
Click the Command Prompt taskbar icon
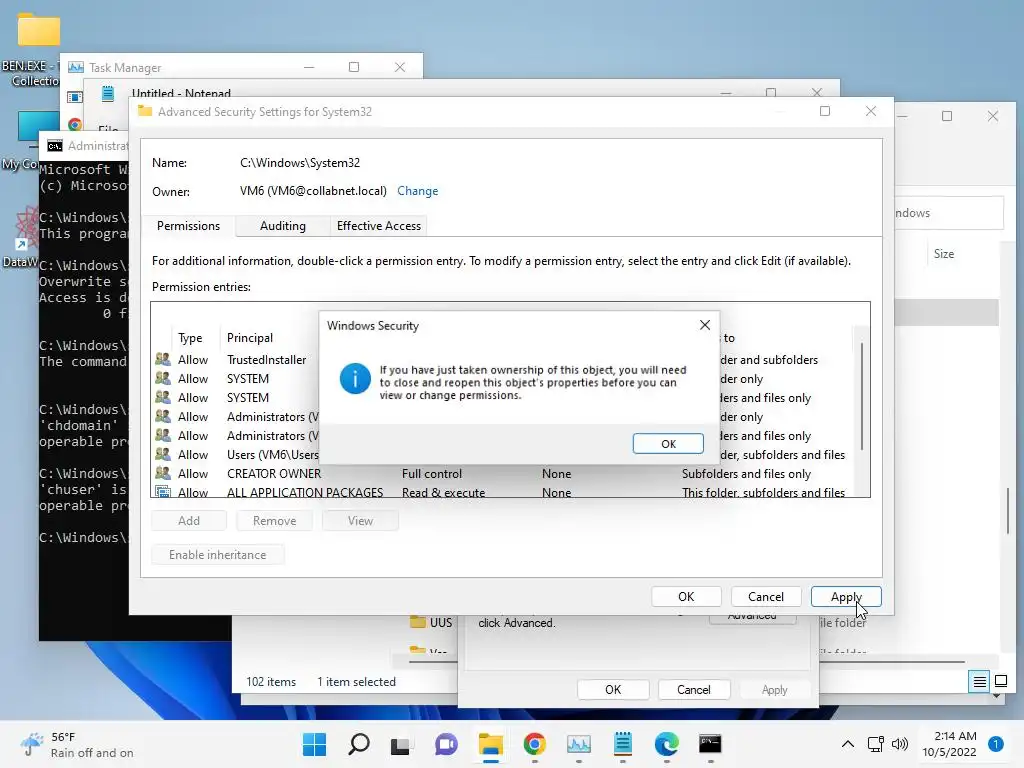coord(710,744)
